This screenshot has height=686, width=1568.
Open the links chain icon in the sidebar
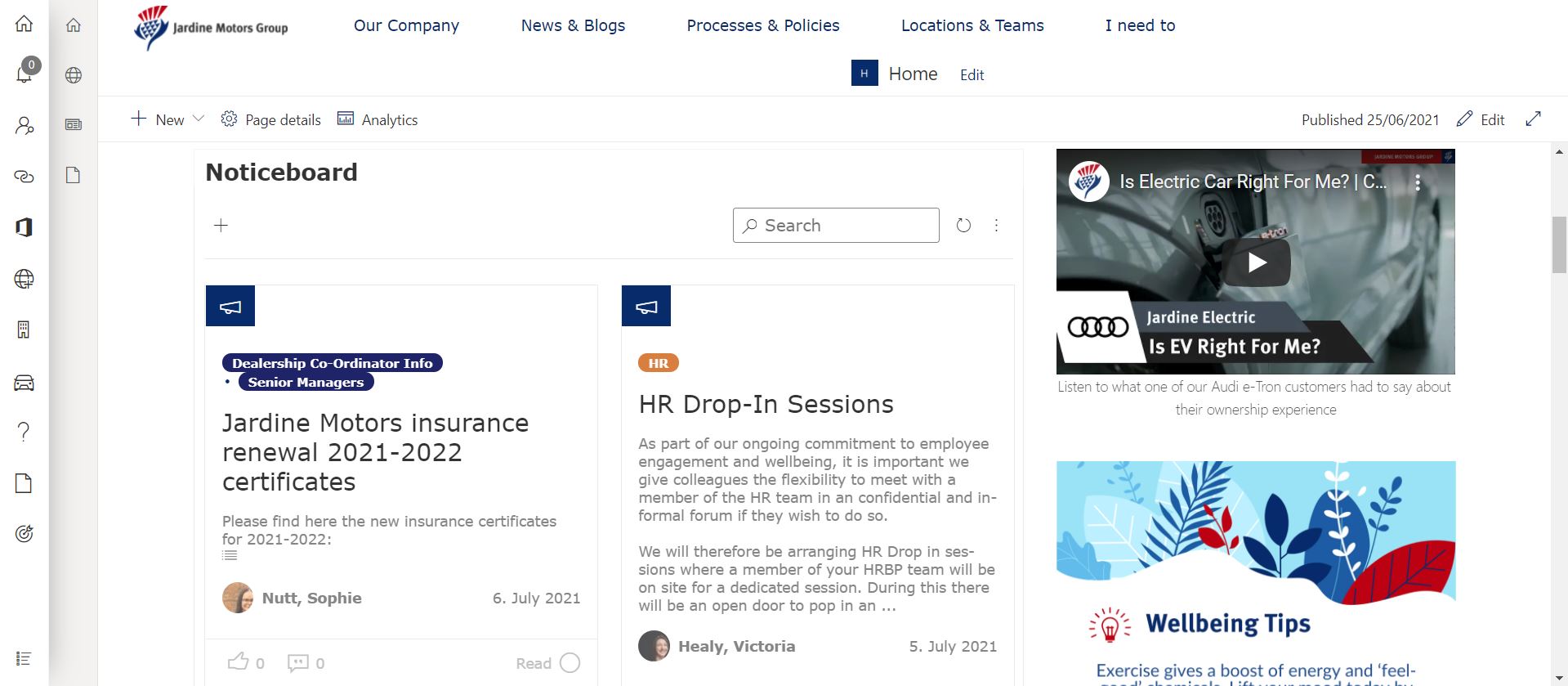click(x=25, y=177)
